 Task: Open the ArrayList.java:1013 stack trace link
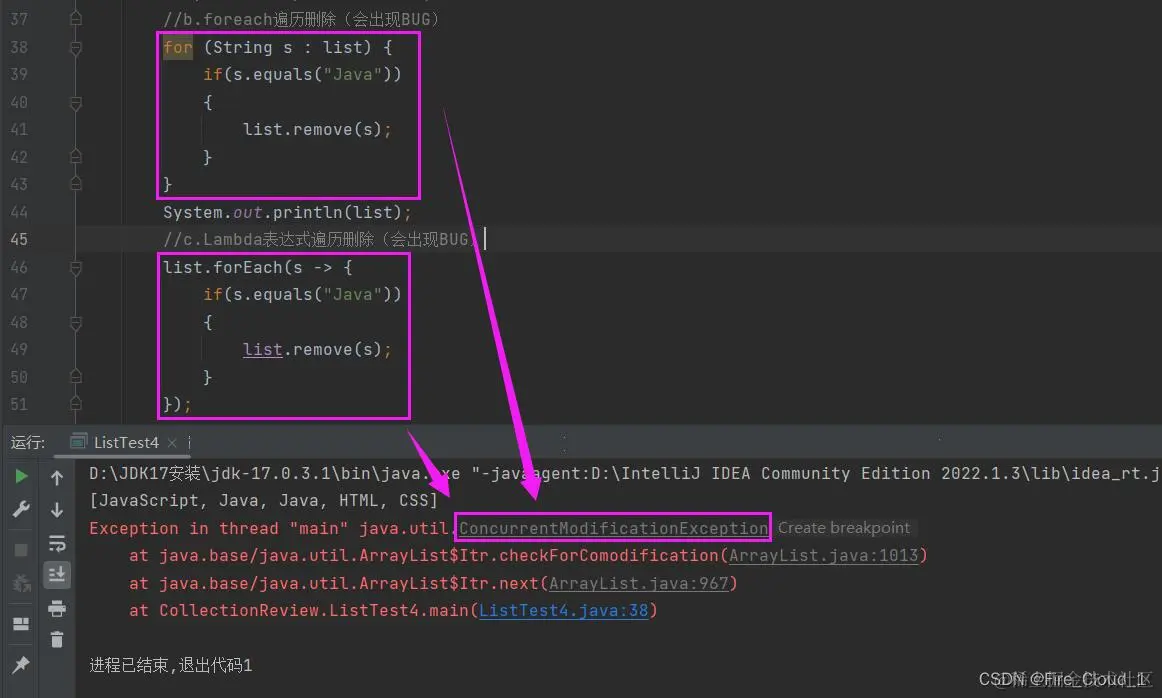pyautogui.click(x=825, y=555)
